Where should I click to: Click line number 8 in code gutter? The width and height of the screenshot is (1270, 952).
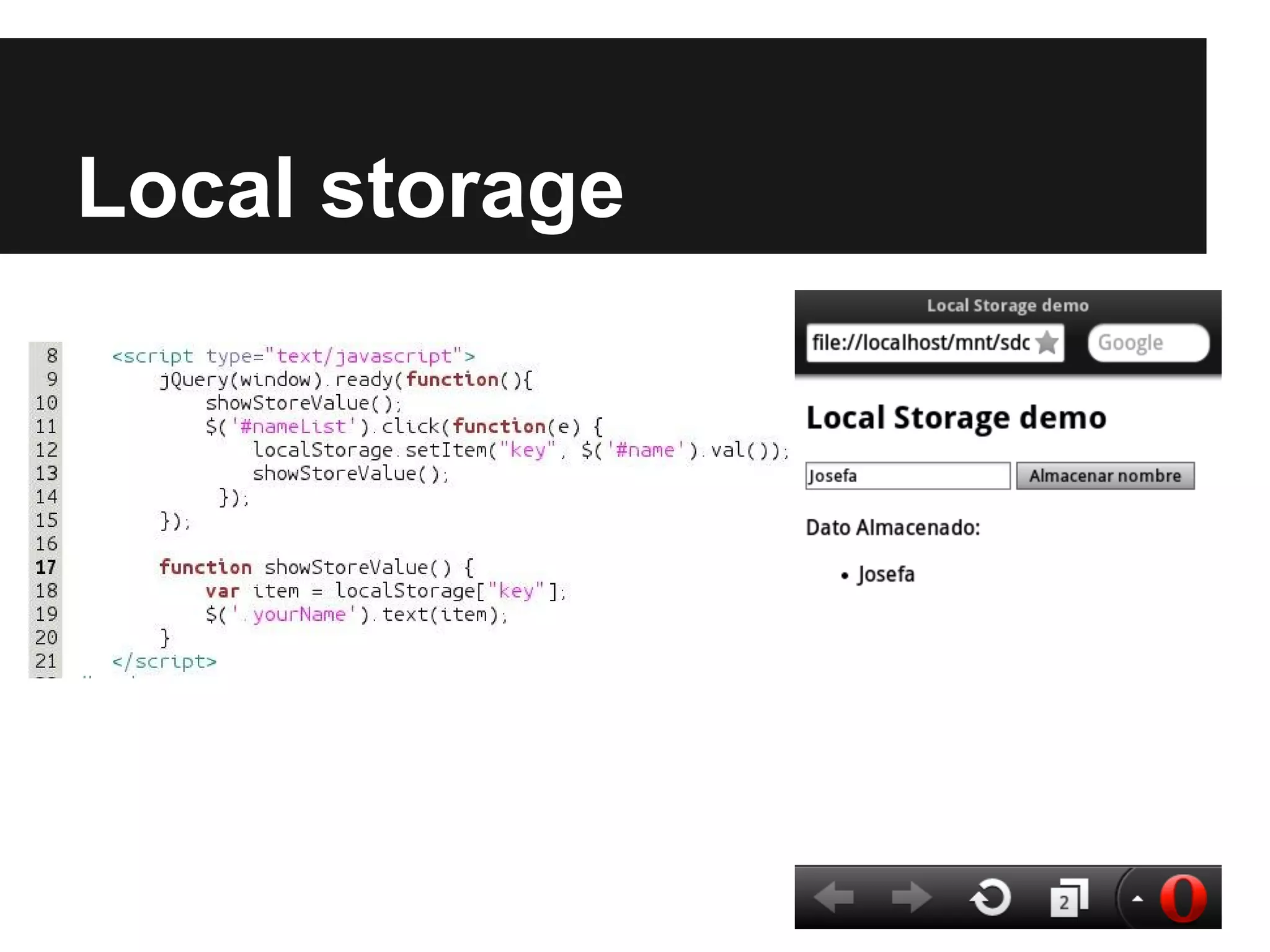click(x=51, y=356)
